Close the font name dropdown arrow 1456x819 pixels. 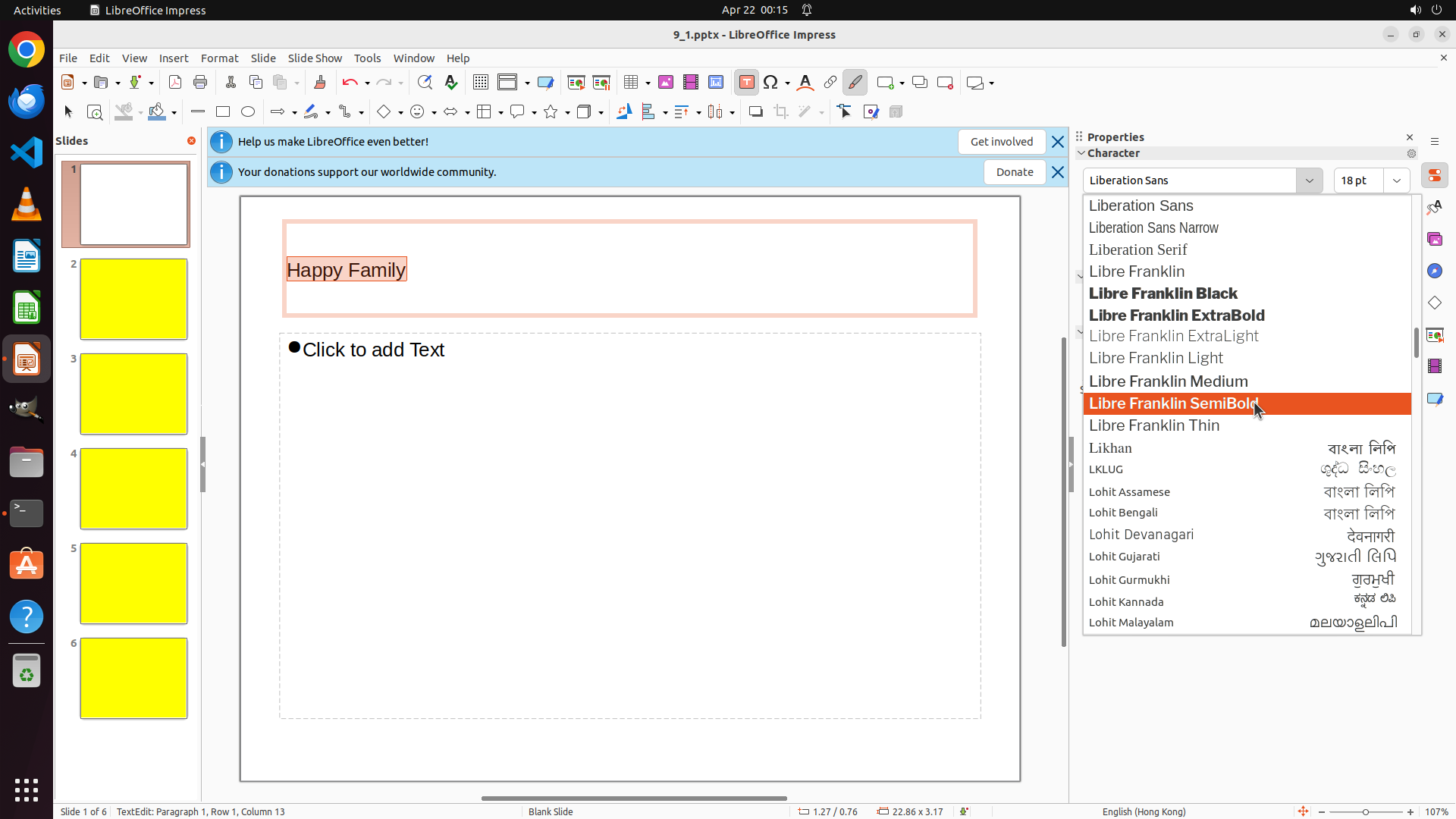click(1309, 180)
